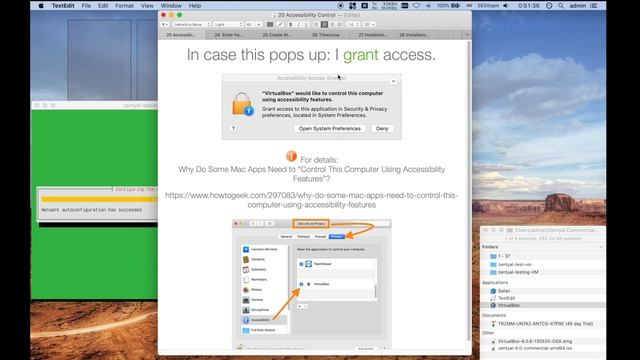Open the View menu

tap(147, 6)
